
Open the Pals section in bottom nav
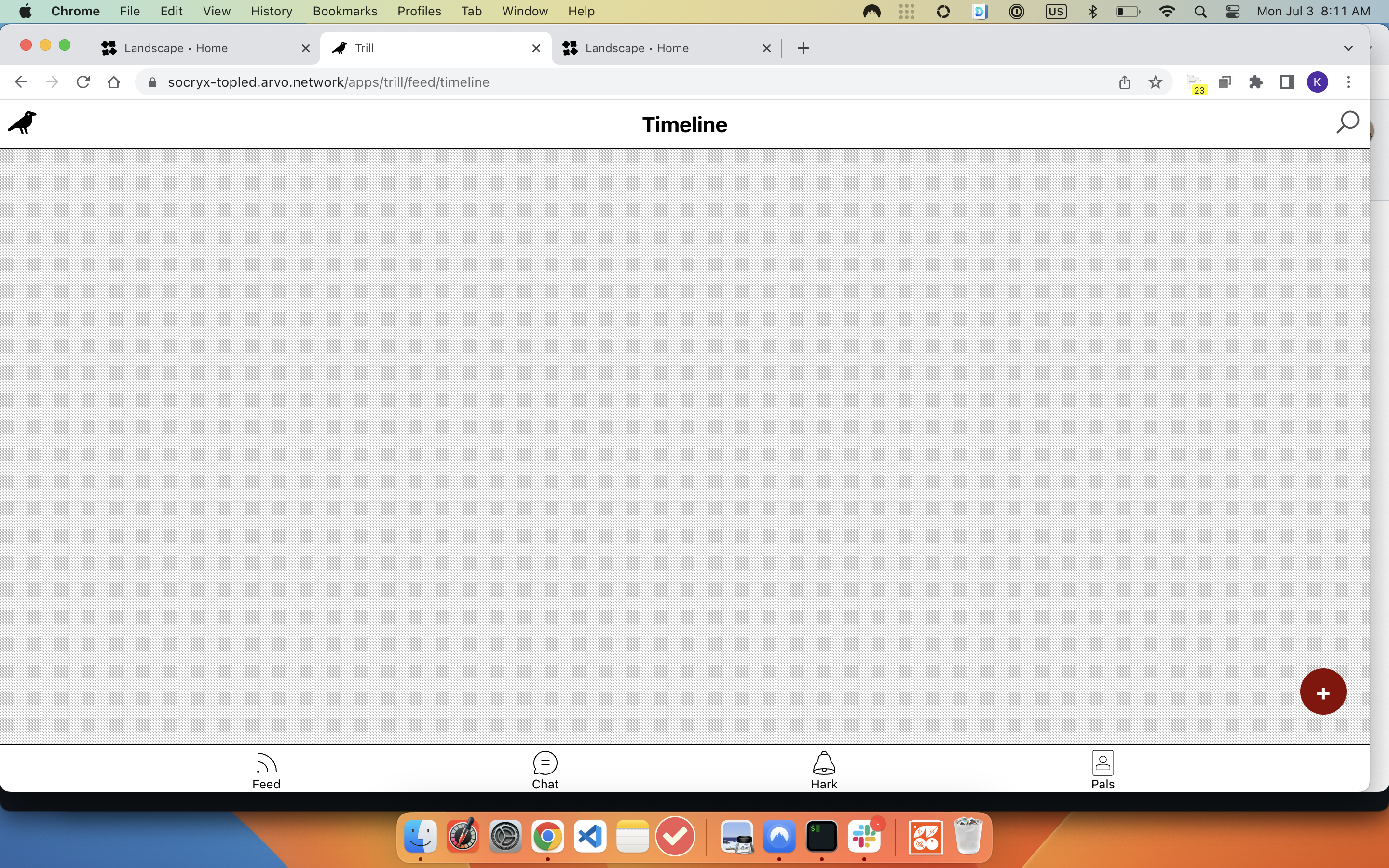click(1102, 771)
